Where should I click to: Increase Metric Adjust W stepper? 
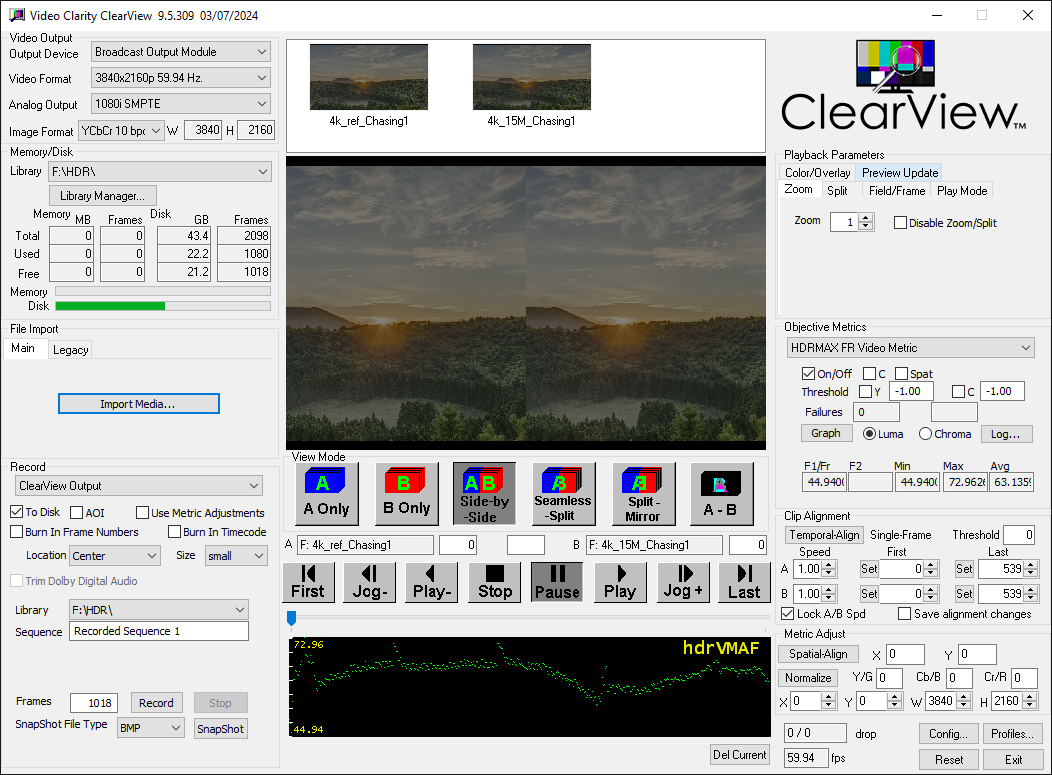coord(963,697)
